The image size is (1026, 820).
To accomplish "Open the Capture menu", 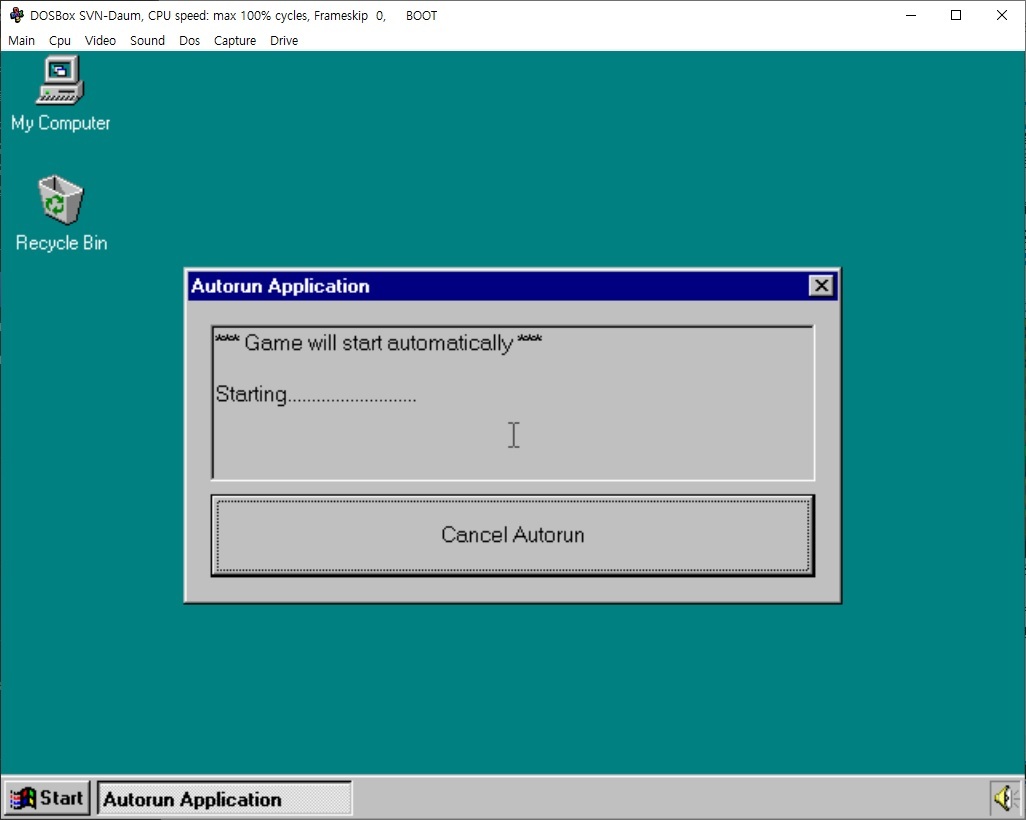I will tap(235, 41).
